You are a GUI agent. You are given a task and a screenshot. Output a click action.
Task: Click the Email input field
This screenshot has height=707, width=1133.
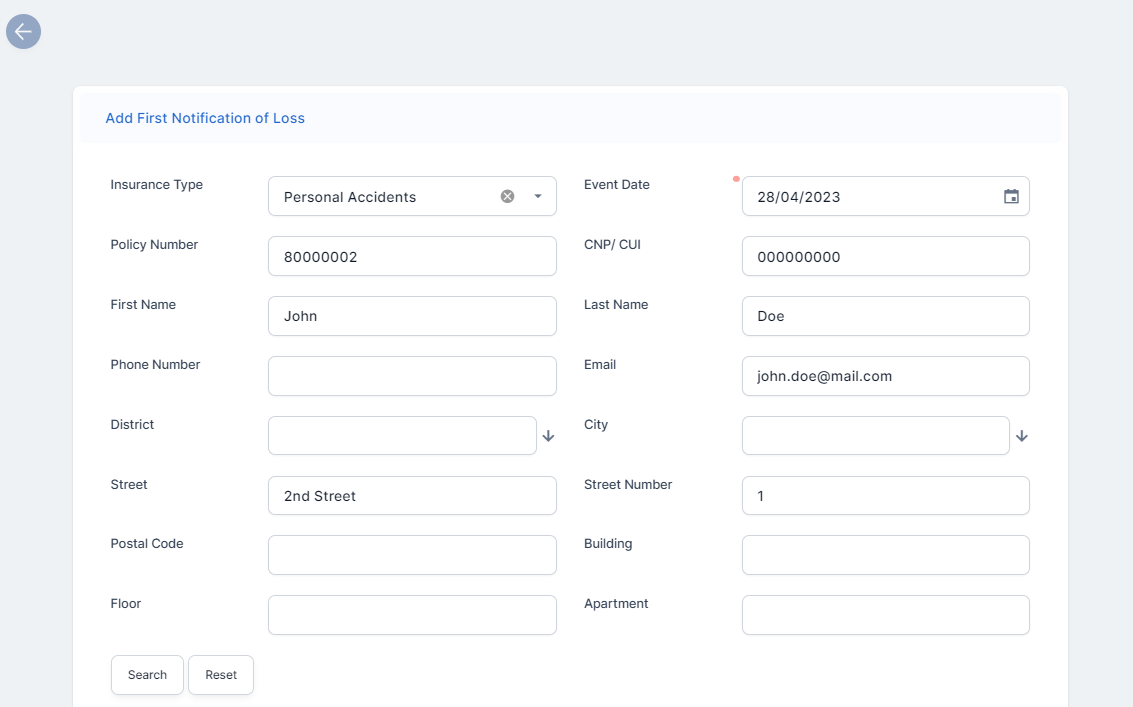click(885, 376)
